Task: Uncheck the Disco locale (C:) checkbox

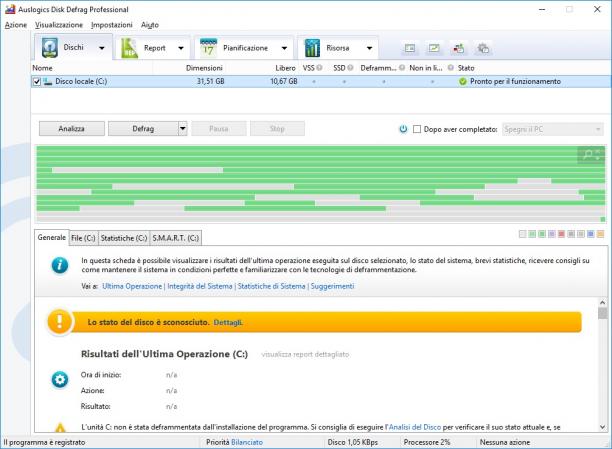Action: (37, 82)
